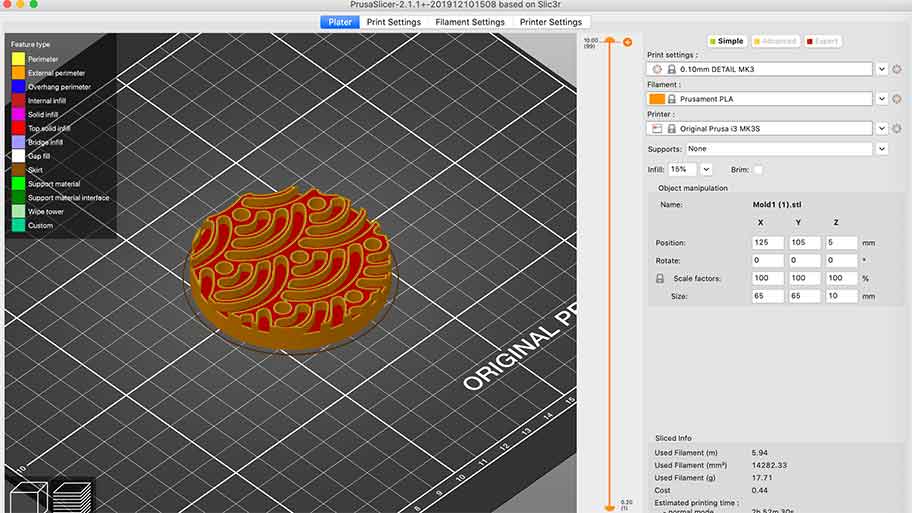Switch to sliced layers preview icon
The image size is (912, 513).
(x=72, y=498)
